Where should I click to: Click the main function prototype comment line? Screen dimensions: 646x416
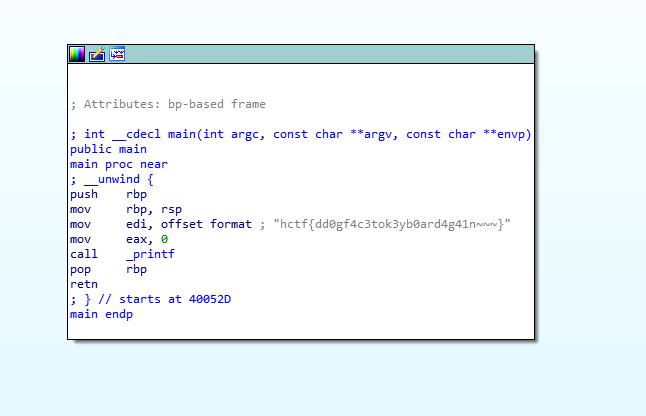[x=300, y=134]
